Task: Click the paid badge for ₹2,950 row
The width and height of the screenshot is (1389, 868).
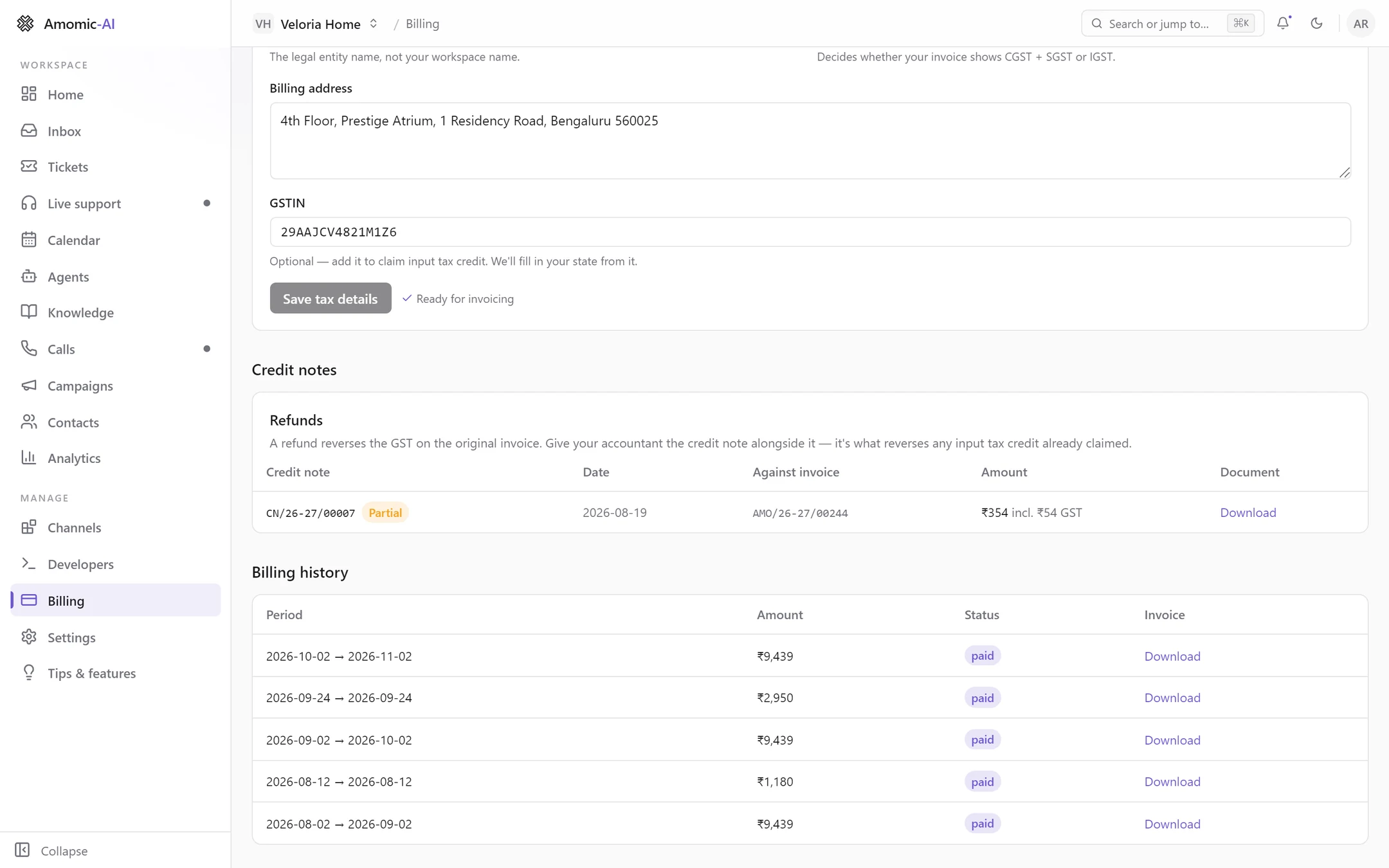Action: [982, 698]
